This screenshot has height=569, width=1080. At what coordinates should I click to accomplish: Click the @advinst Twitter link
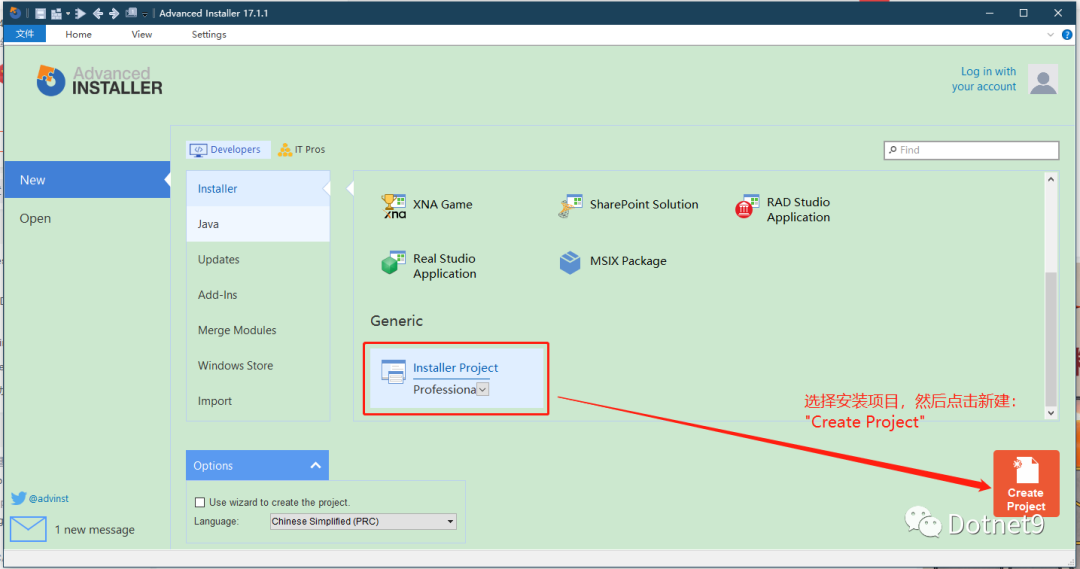(49, 499)
